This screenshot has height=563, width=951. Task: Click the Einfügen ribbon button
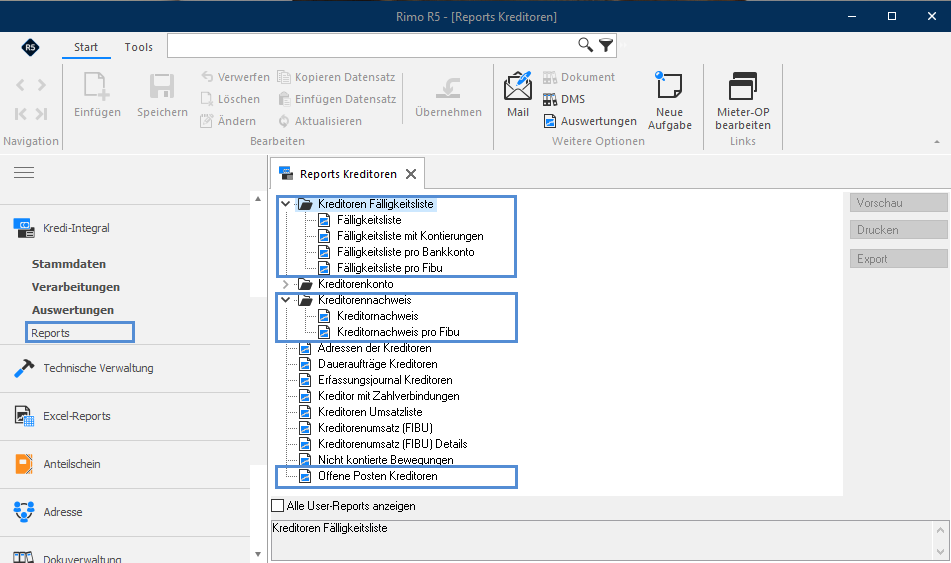tap(97, 94)
